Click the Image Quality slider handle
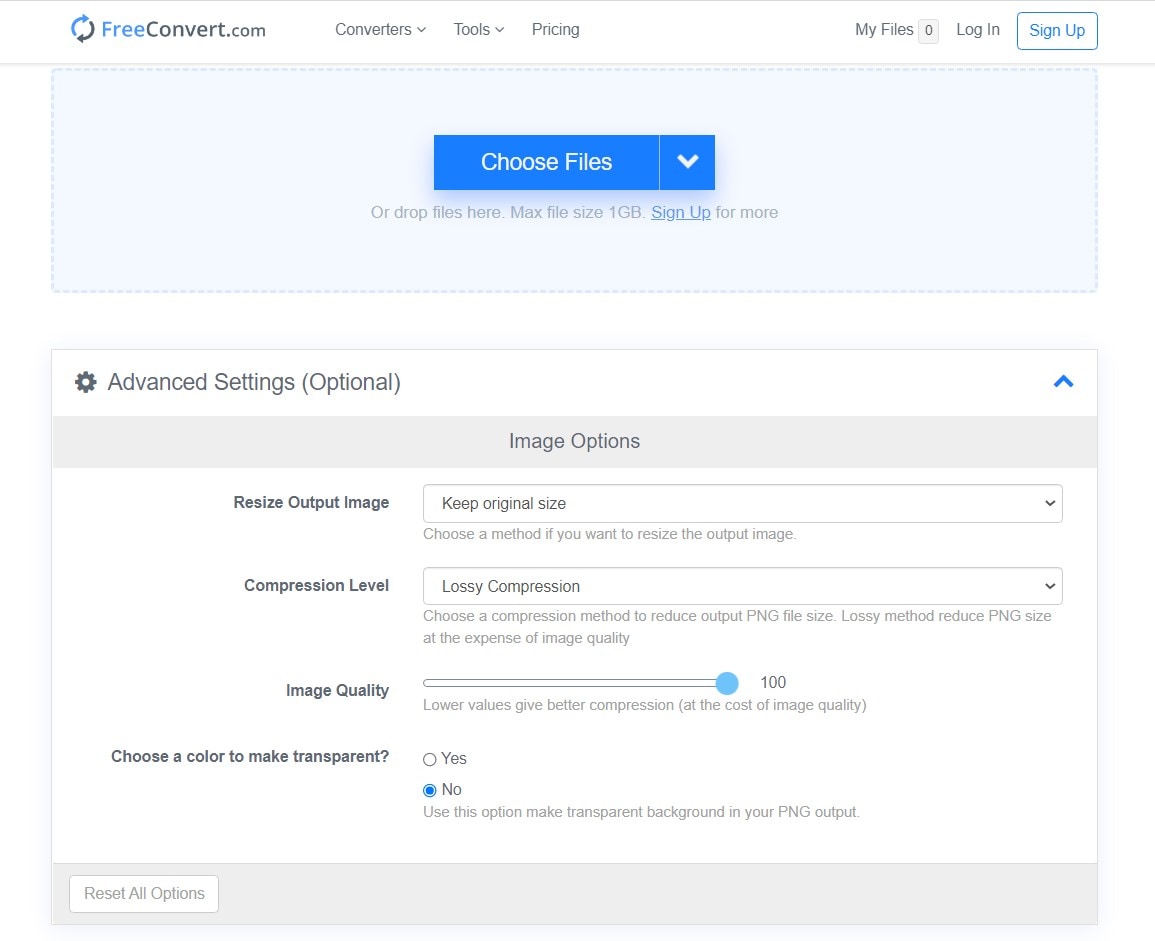Viewport: 1155px width, 941px height. click(727, 683)
